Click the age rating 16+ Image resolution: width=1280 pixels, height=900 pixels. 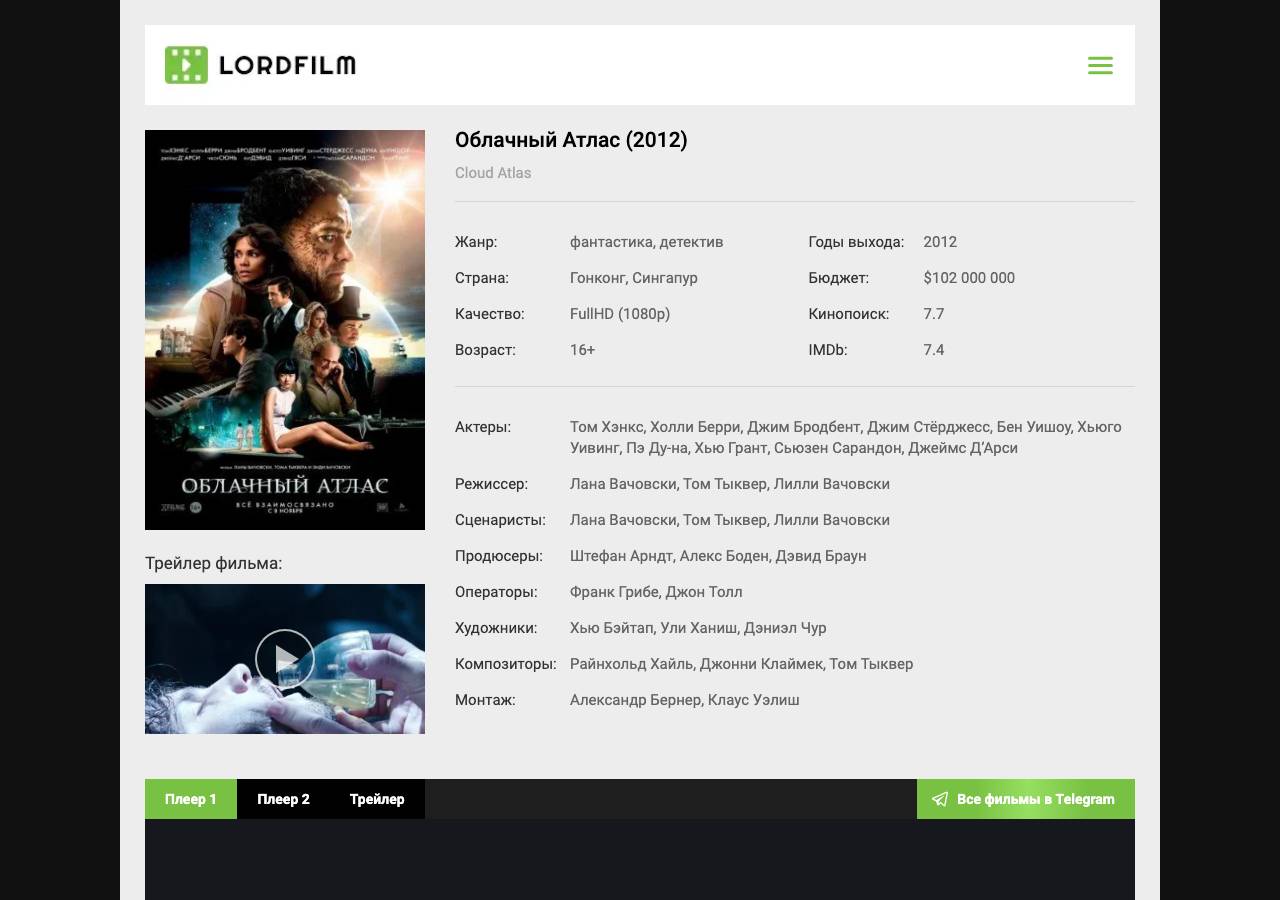click(x=583, y=350)
